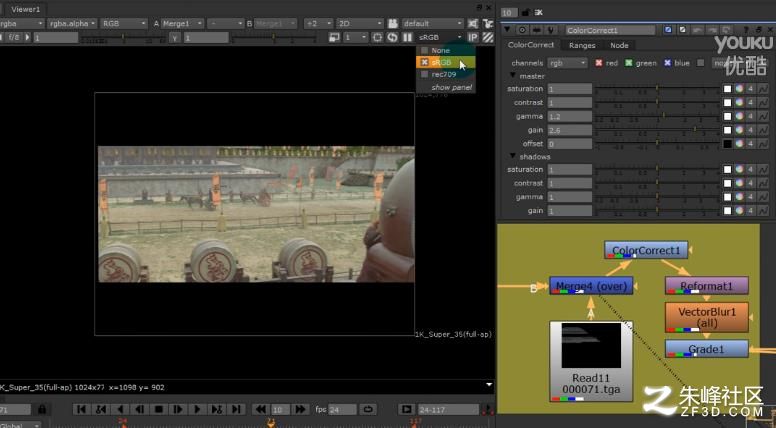Select the VectorBlur1 node
This screenshot has height=428, width=776.
pos(706,317)
